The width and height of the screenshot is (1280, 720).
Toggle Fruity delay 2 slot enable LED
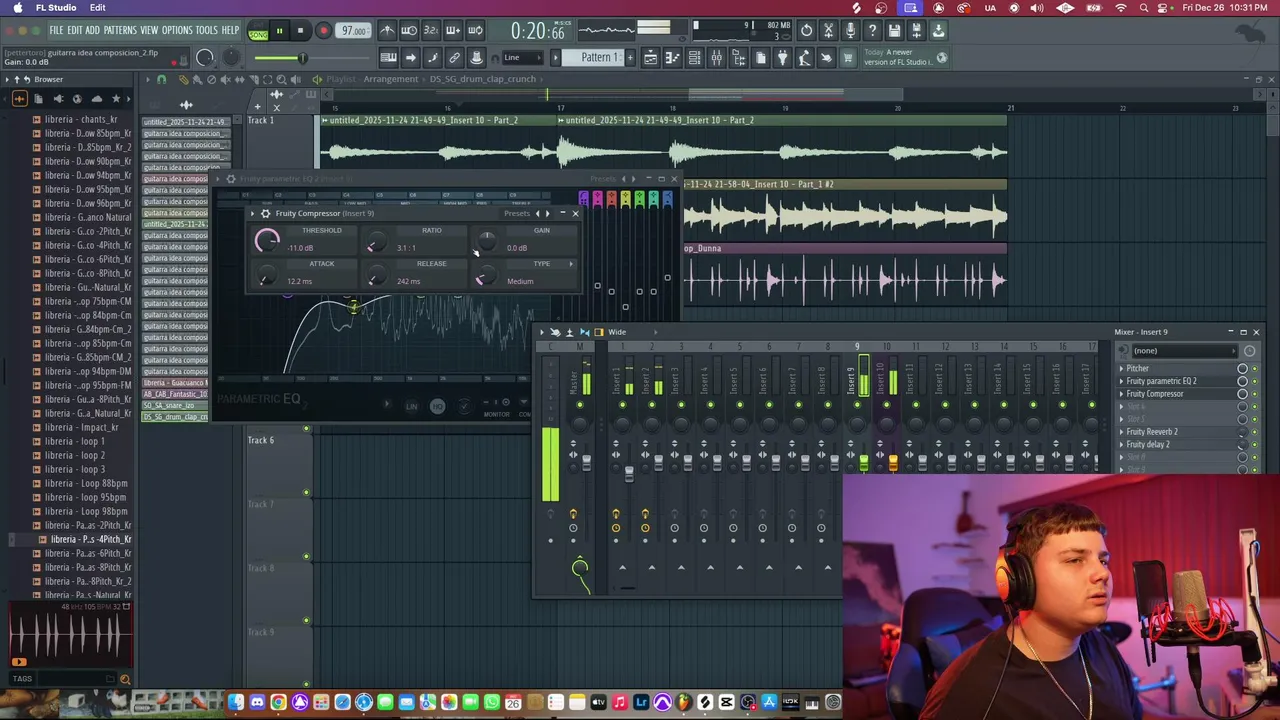point(1255,444)
